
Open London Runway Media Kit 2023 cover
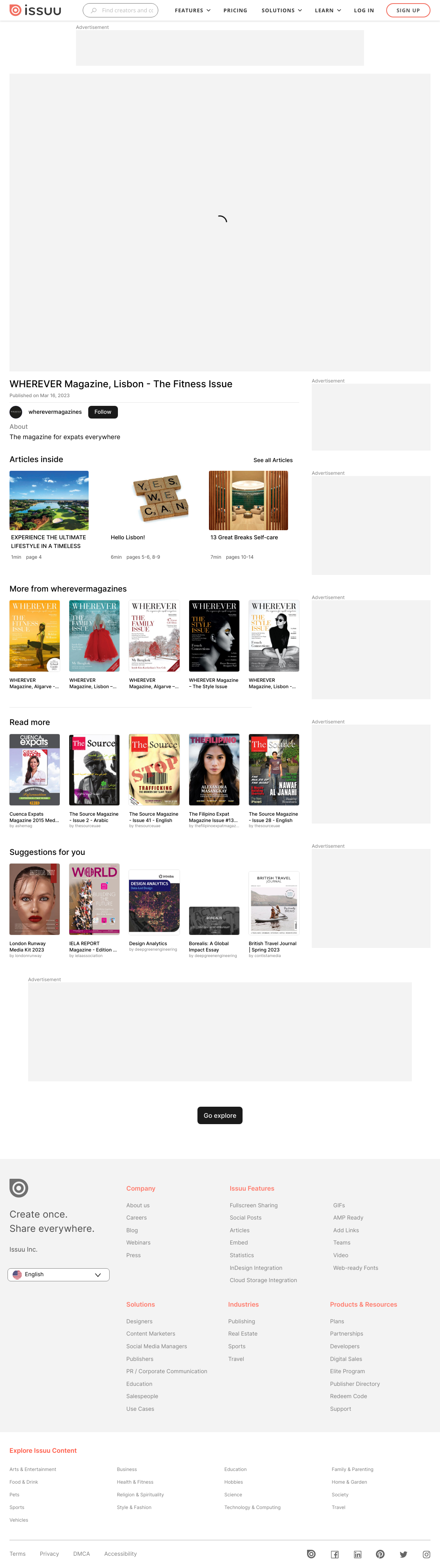tap(35, 899)
